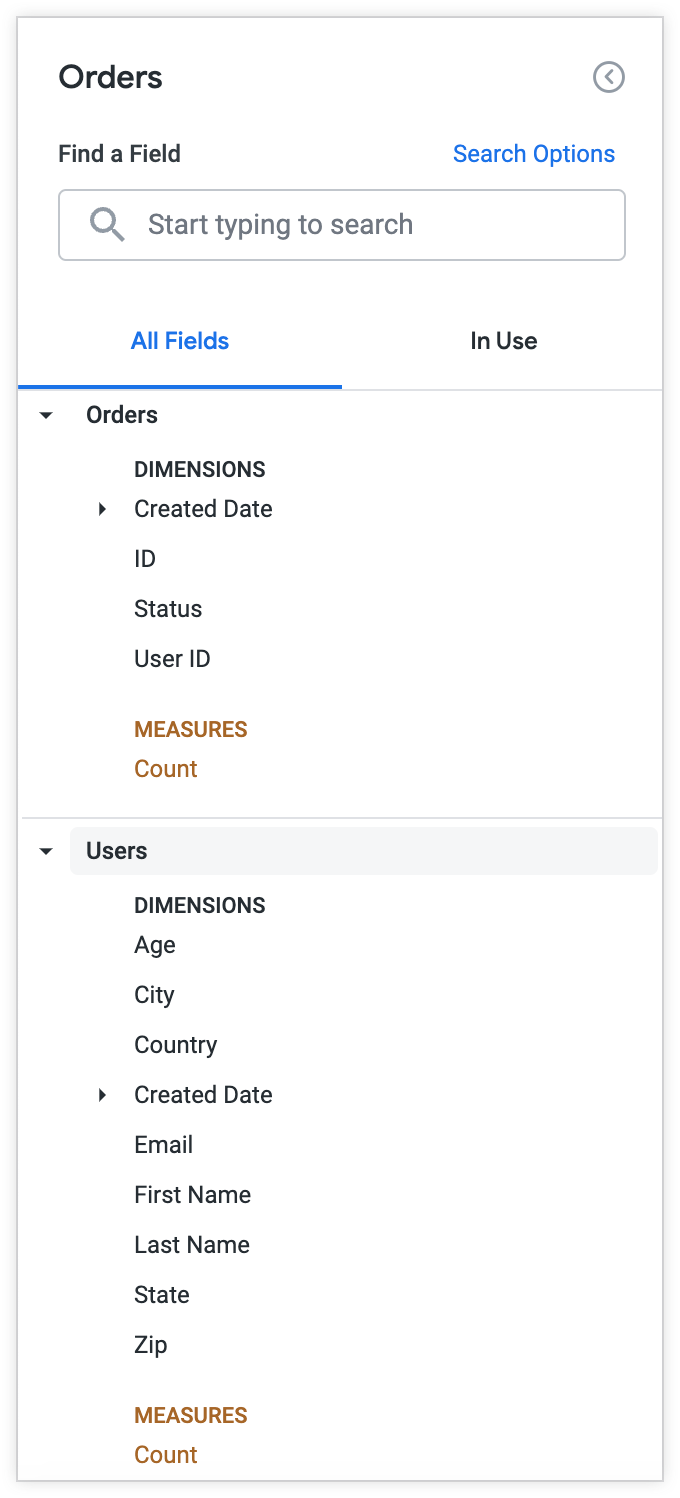The width and height of the screenshot is (680, 1498).
Task: Select the ID dimension
Action: tap(144, 559)
